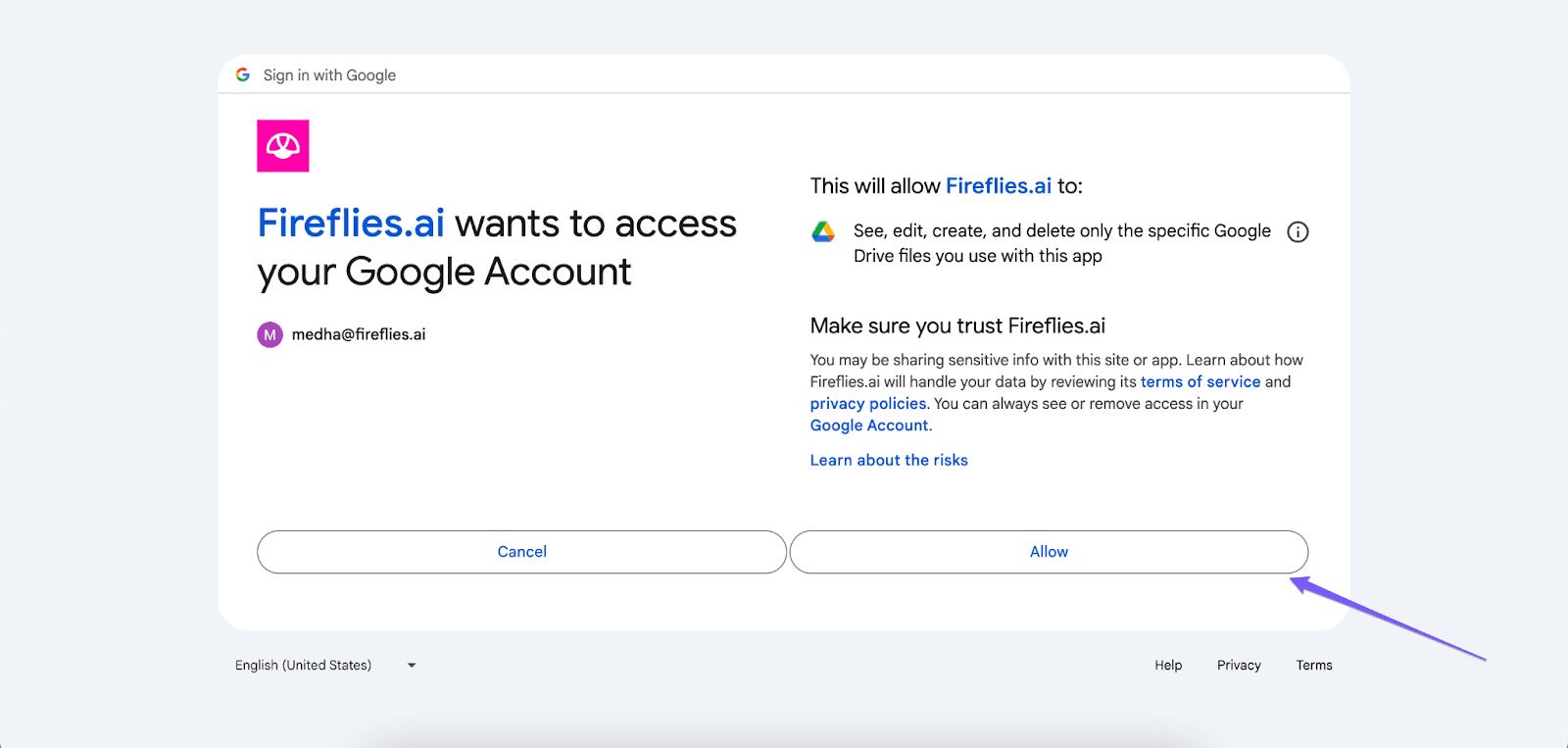Open the privacy policies link
The height and width of the screenshot is (748, 1568).
click(x=867, y=403)
